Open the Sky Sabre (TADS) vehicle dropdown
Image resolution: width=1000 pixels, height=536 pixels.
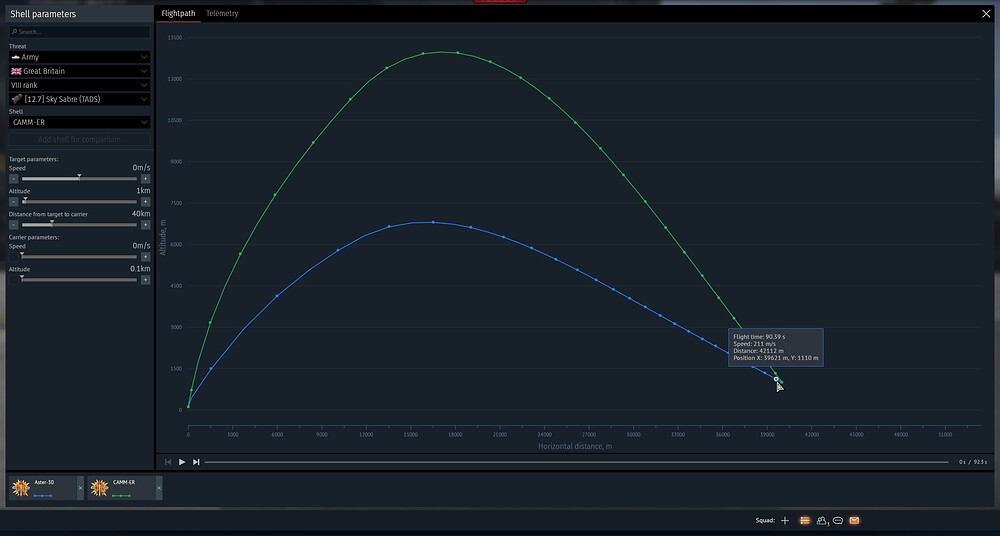click(x=80, y=99)
